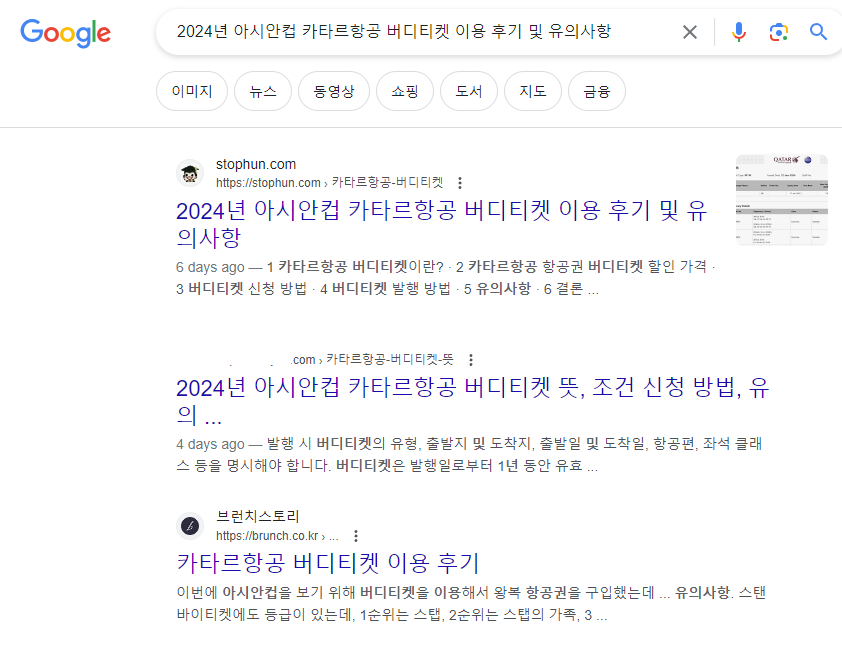Viewport: 842px width, 650px height.
Task: Click the '4 days ago' snippet text
Action: click(210, 444)
